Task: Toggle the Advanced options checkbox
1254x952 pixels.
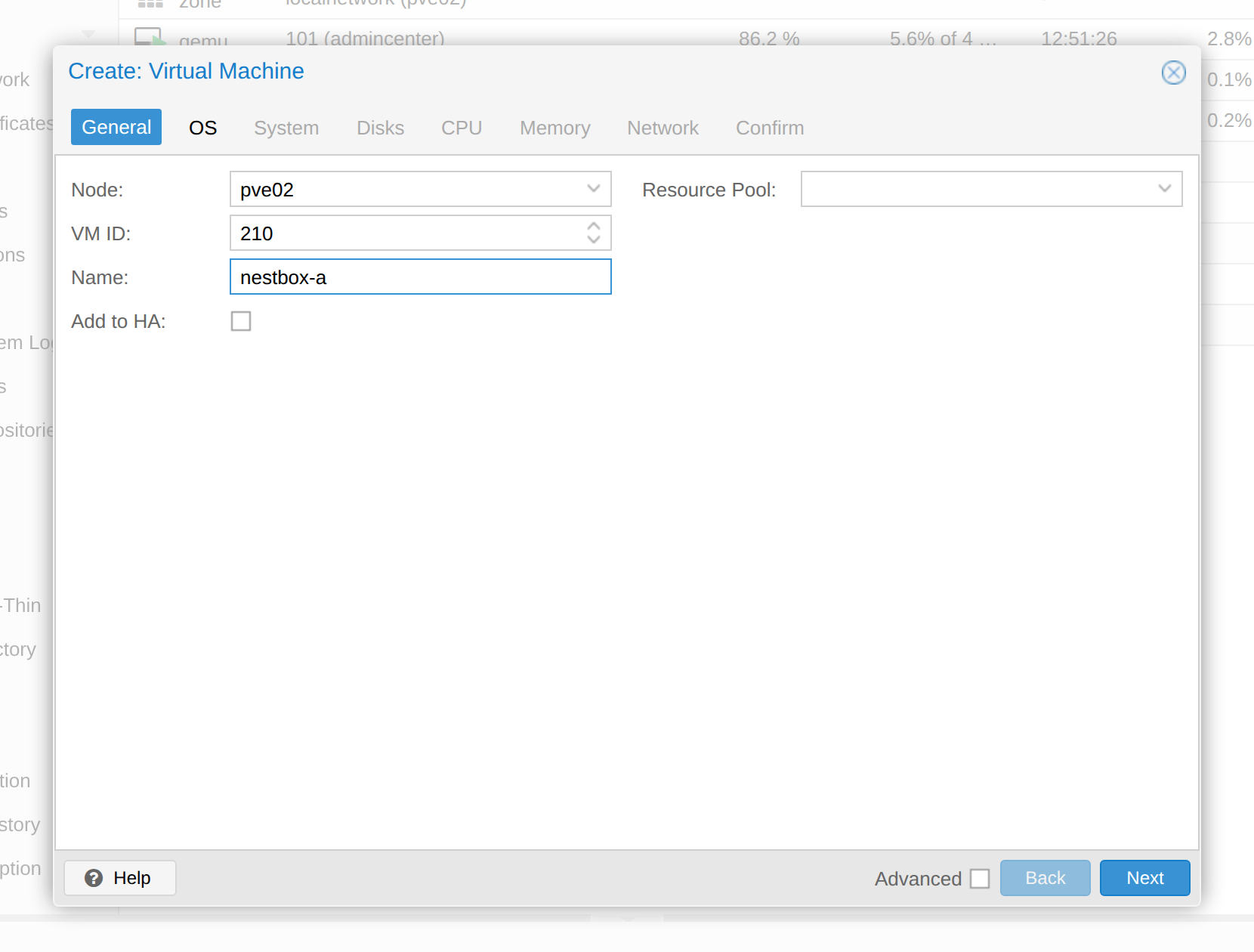Action: point(980,879)
